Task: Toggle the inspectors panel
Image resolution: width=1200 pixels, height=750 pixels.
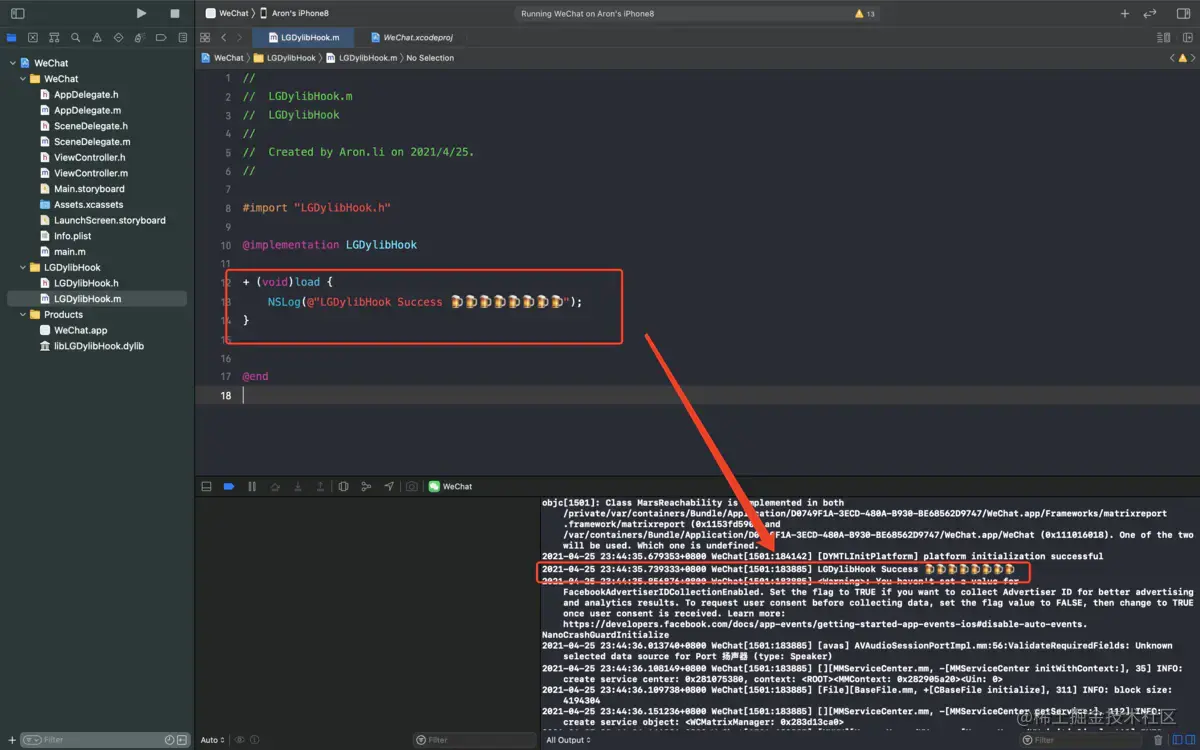Action: 1181,13
